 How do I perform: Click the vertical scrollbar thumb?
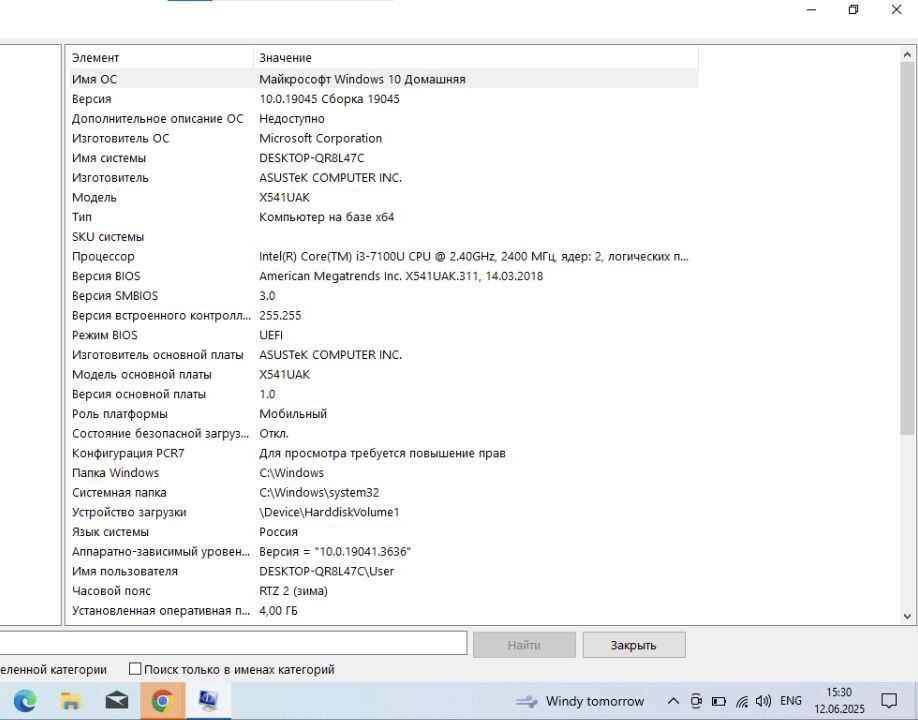[907, 248]
